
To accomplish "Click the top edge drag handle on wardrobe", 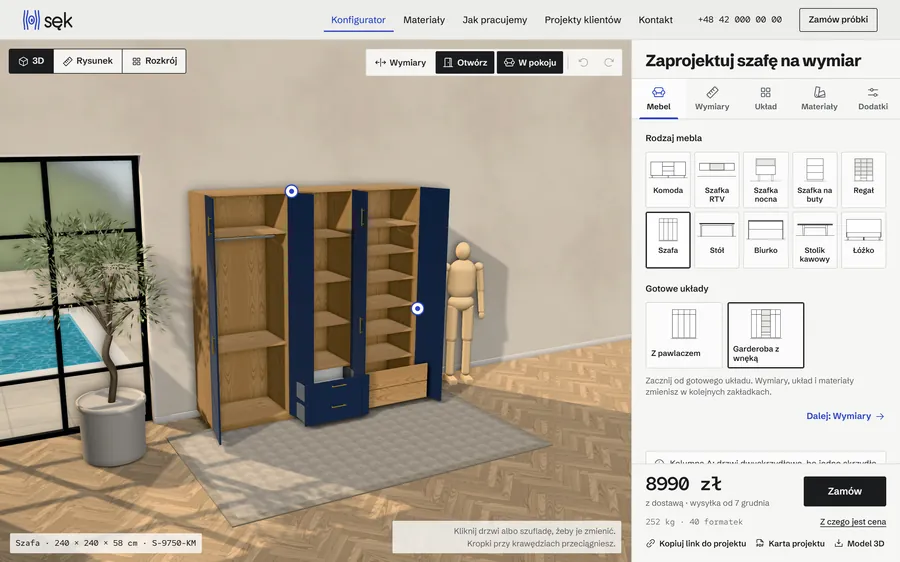I will [292, 191].
